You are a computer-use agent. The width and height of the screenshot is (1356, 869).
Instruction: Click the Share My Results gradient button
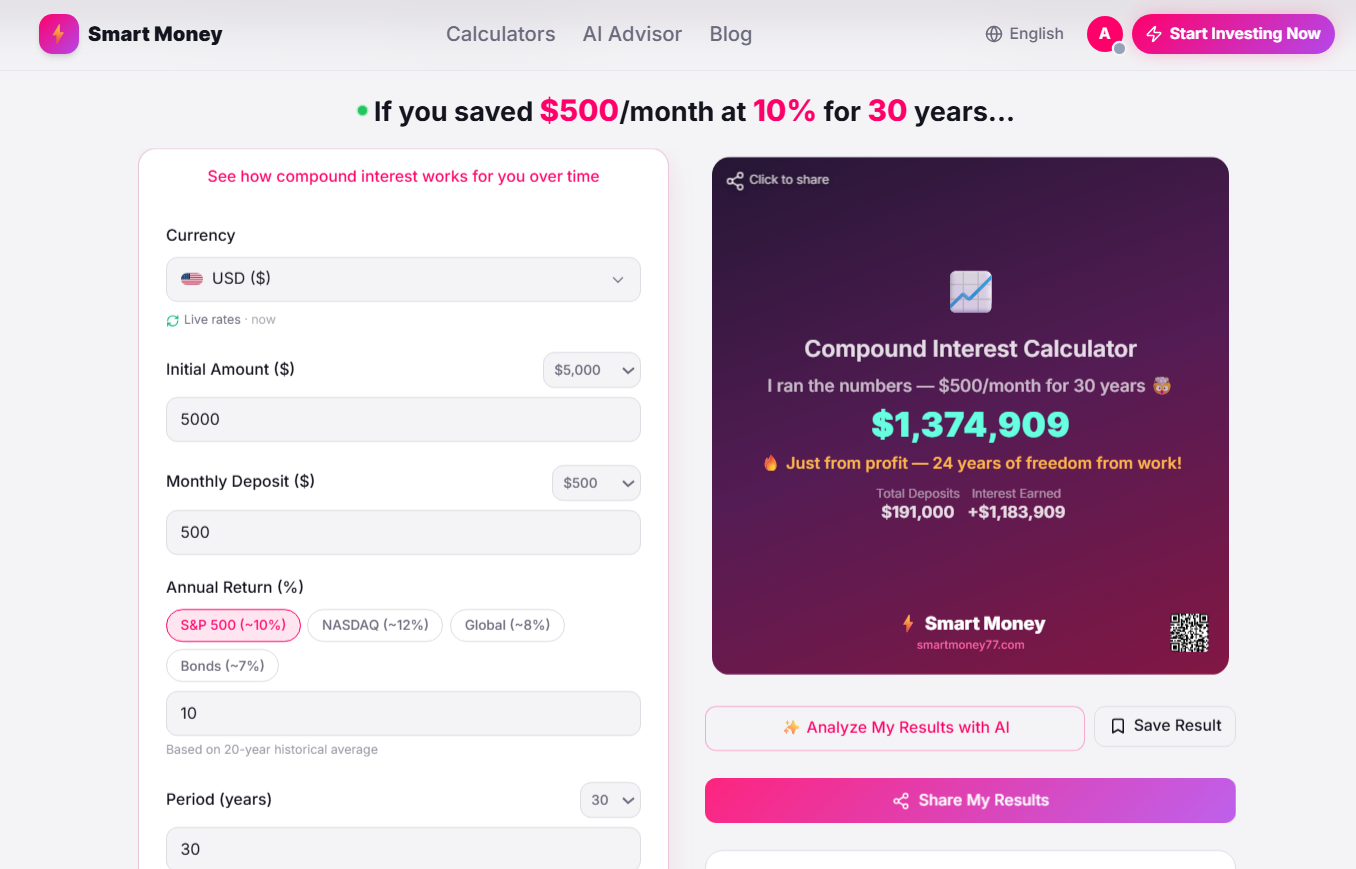click(970, 800)
